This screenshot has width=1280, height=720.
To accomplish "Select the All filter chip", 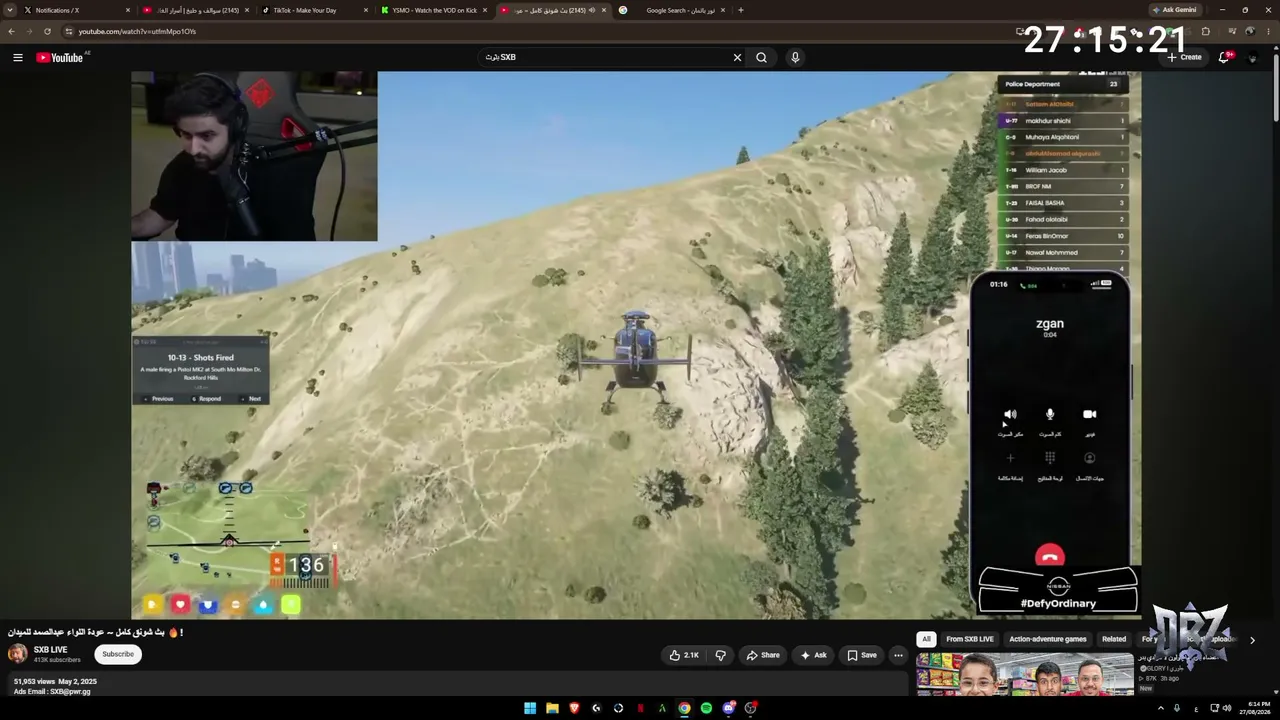I will coord(926,639).
